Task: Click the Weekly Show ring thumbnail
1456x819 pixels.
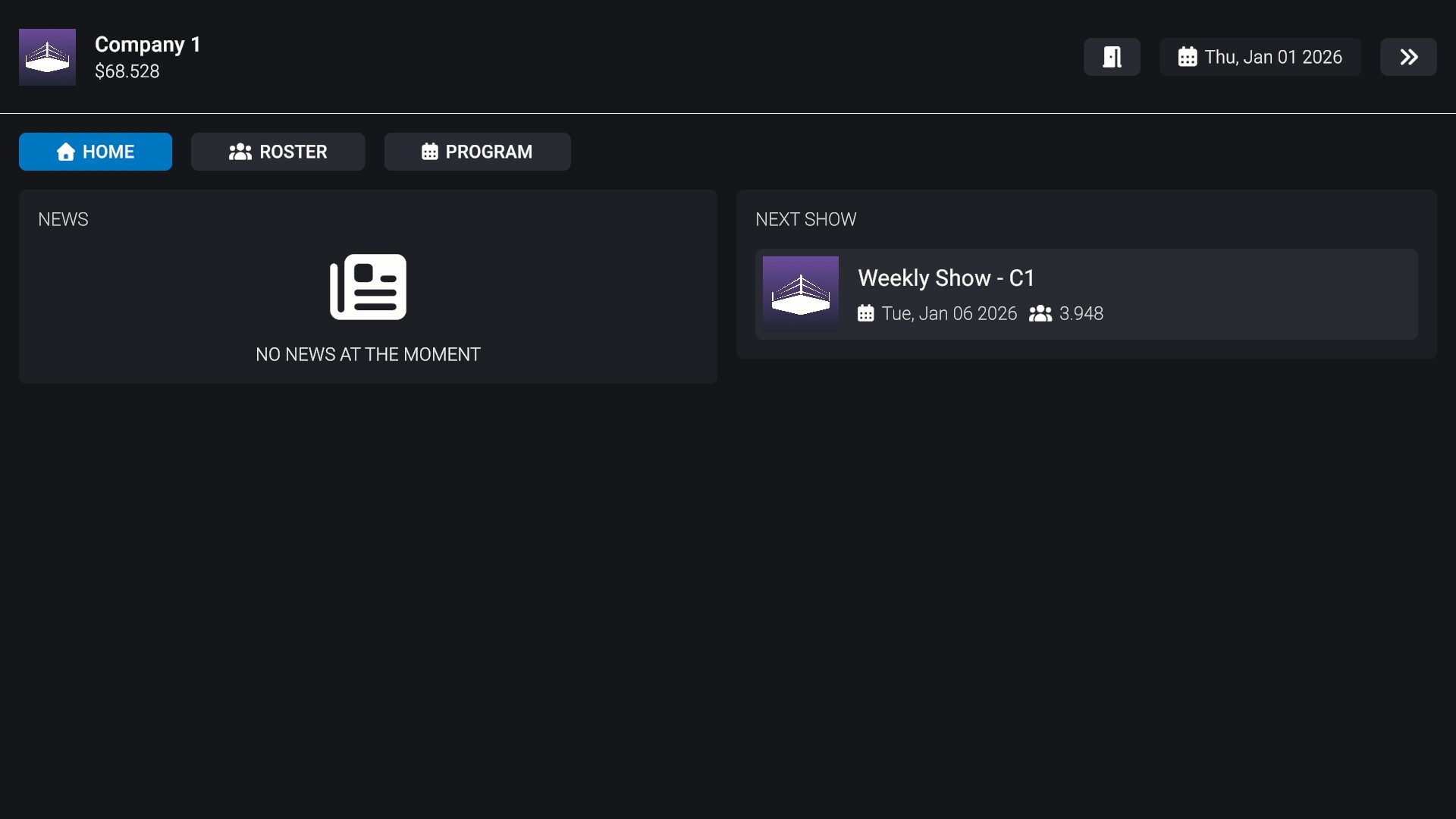Action: (x=801, y=296)
